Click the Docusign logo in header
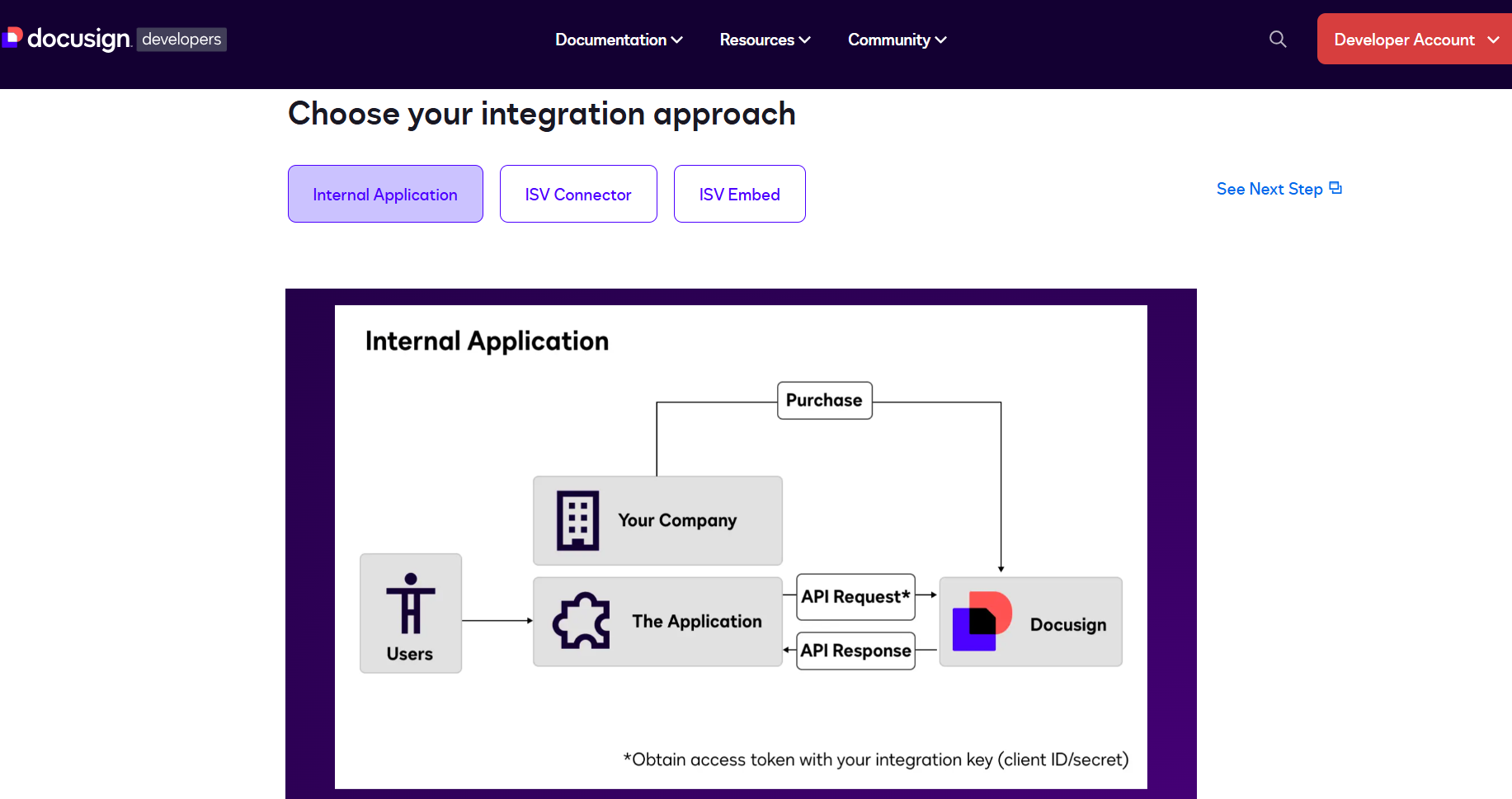This screenshot has height=799, width=1512. click(x=66, y=39)
